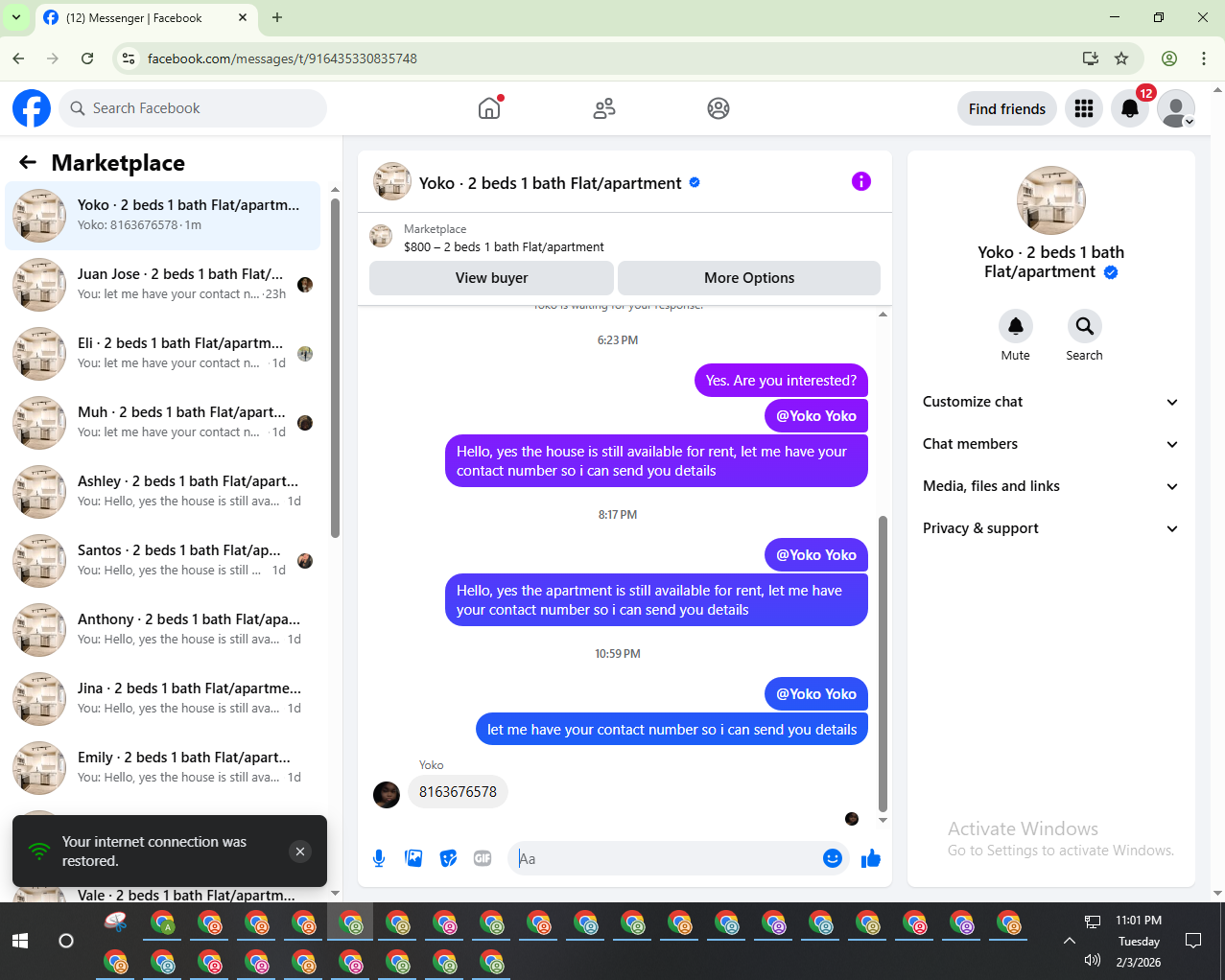Screen dimensions: 1225x980
Task: Open the Emily conversation
Action: click(x=163, y=767)
